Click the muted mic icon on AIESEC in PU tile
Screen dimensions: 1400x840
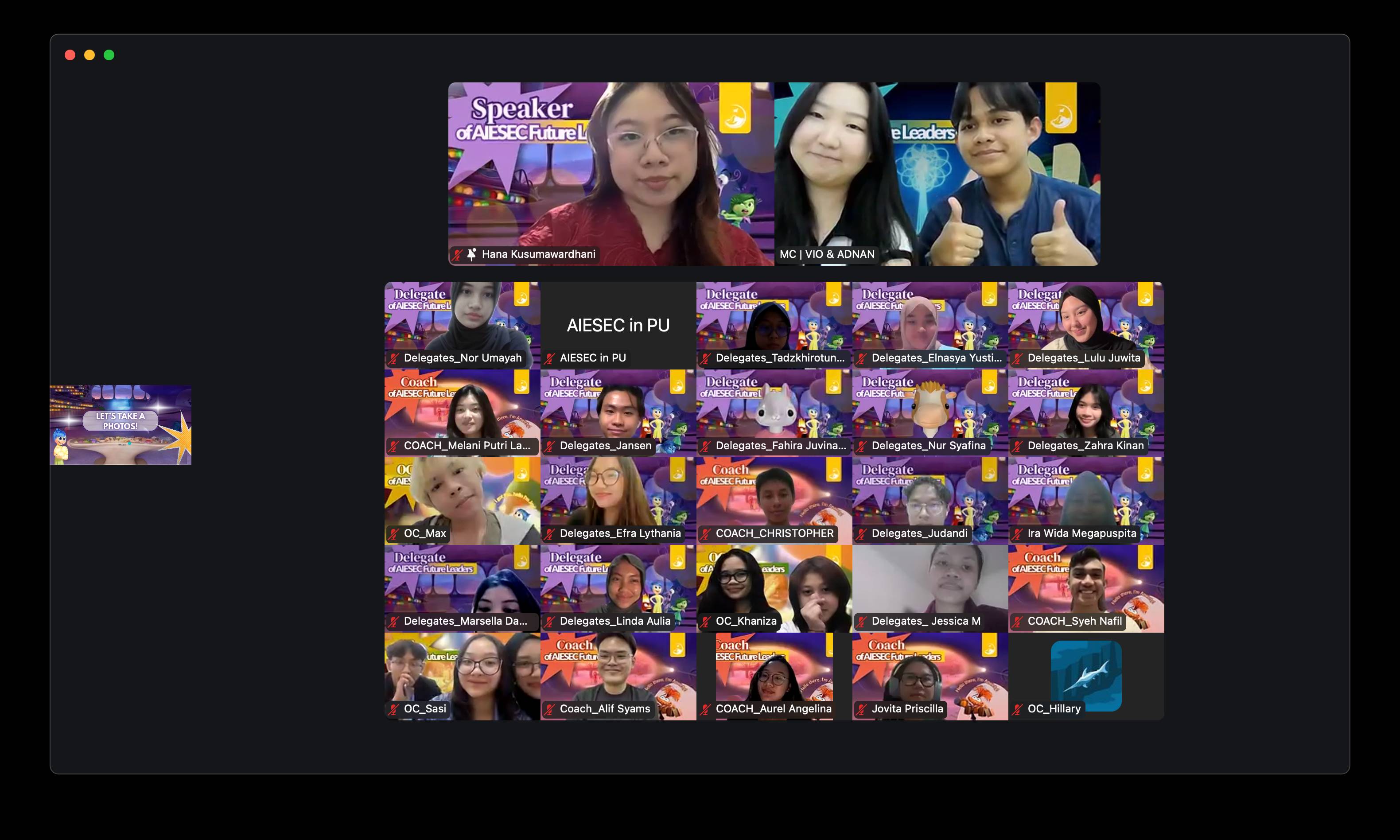click(549, 358)
